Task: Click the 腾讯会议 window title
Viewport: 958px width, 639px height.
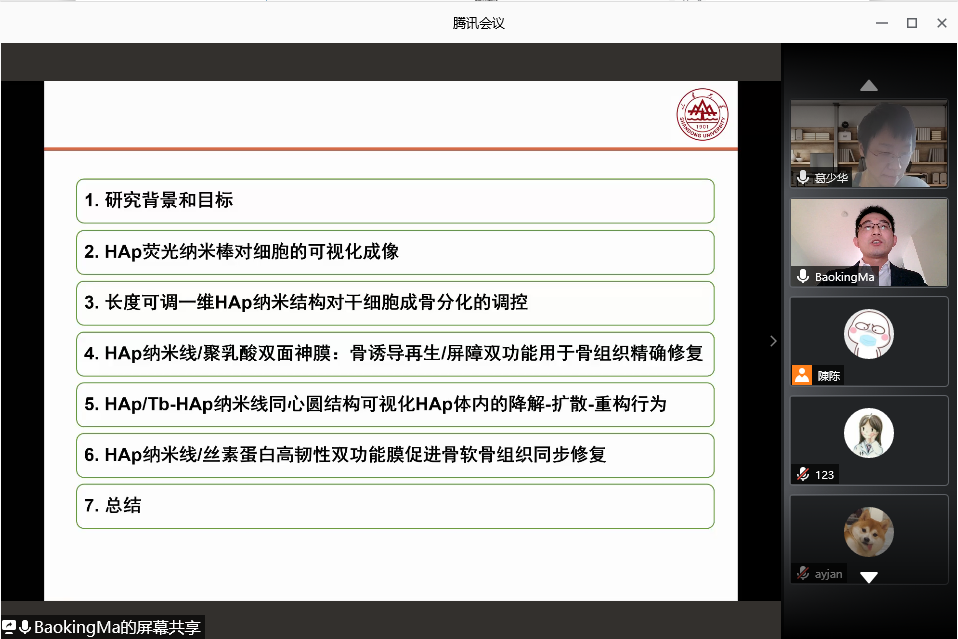Action: click(x=478, y=23)
